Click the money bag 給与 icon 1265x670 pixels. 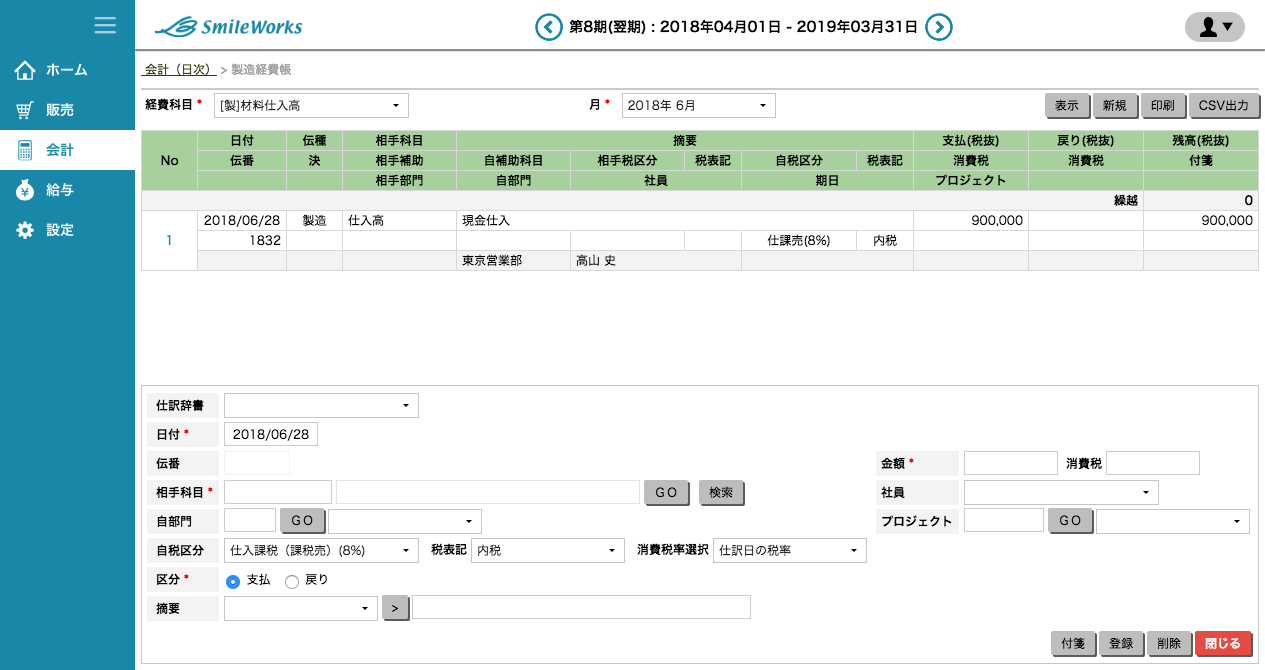pyautogui.click(x=26, y=190)
